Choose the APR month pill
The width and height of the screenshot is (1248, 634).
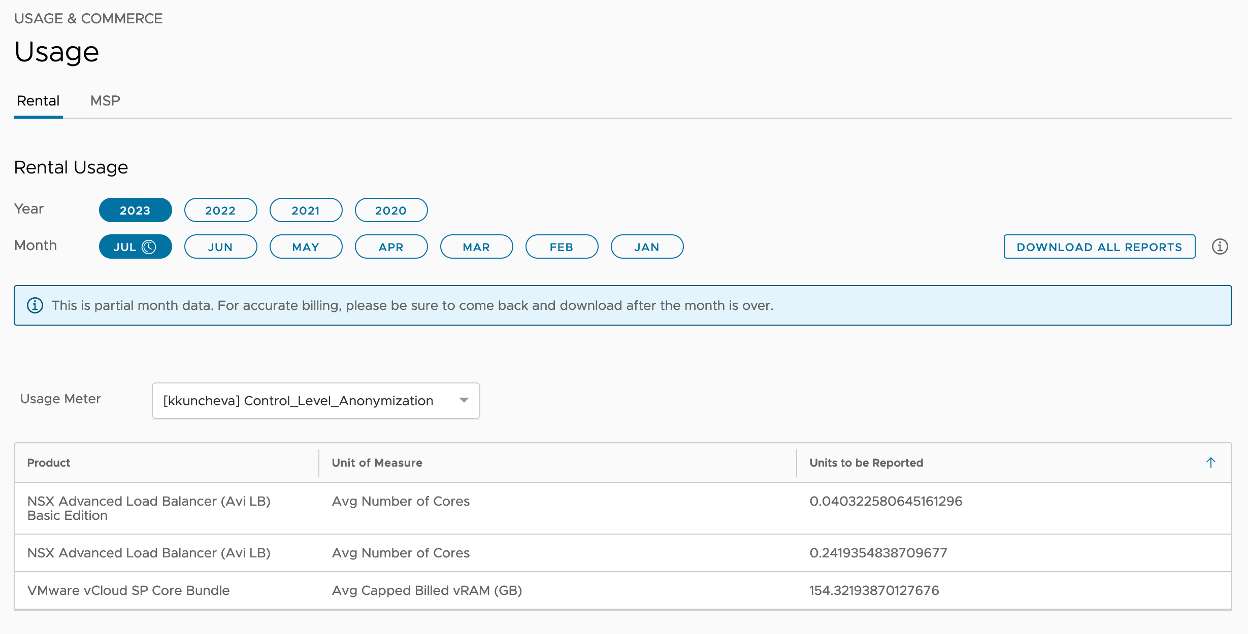click(x=391, y=247)
